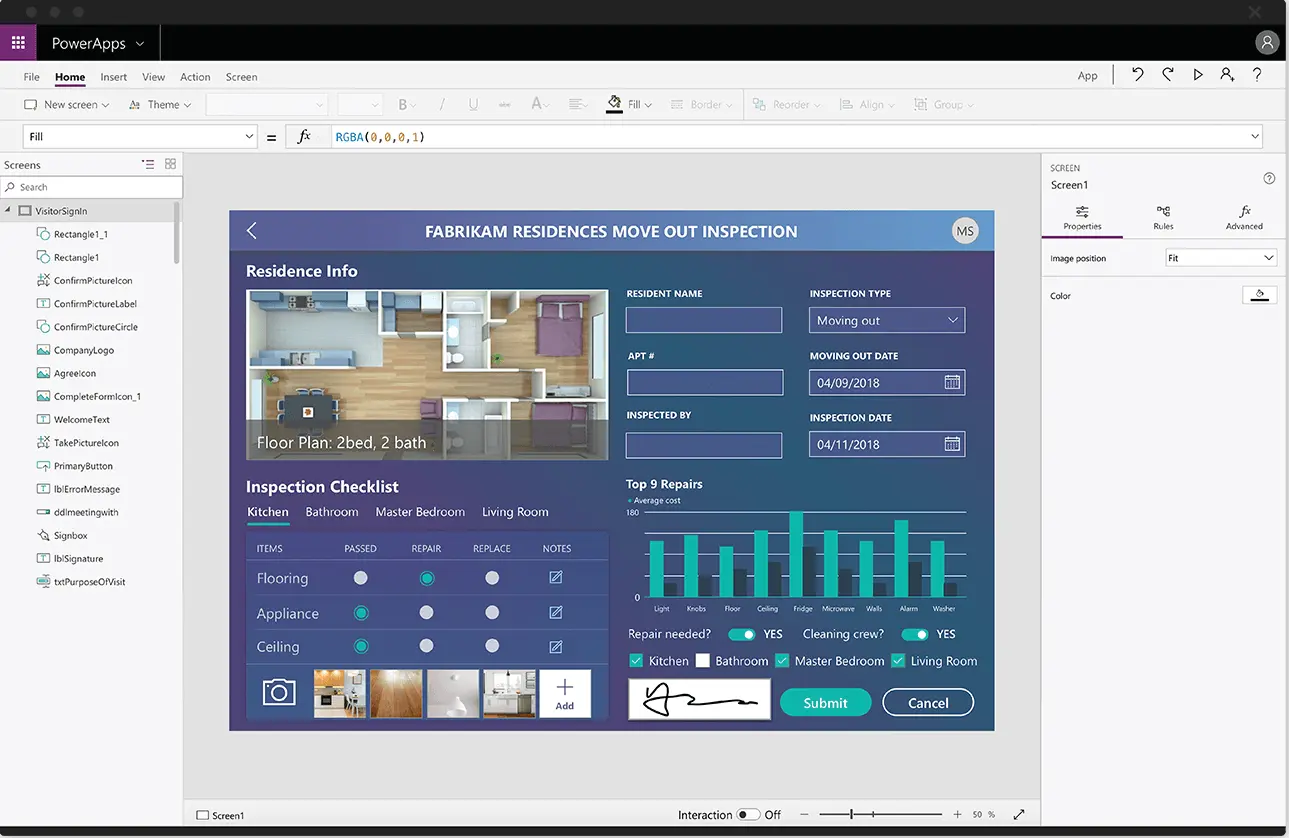The height and width of the screenshot is (838, 1289).
Task: Click the formula fx button
Action: 305,137
